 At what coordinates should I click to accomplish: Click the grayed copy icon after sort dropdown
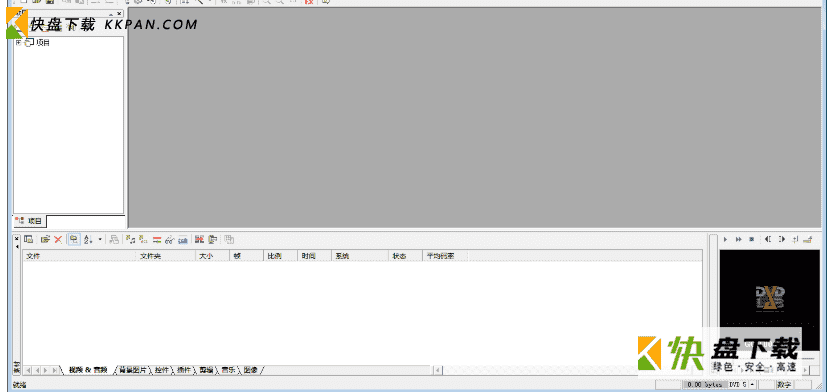pos(114,240)
